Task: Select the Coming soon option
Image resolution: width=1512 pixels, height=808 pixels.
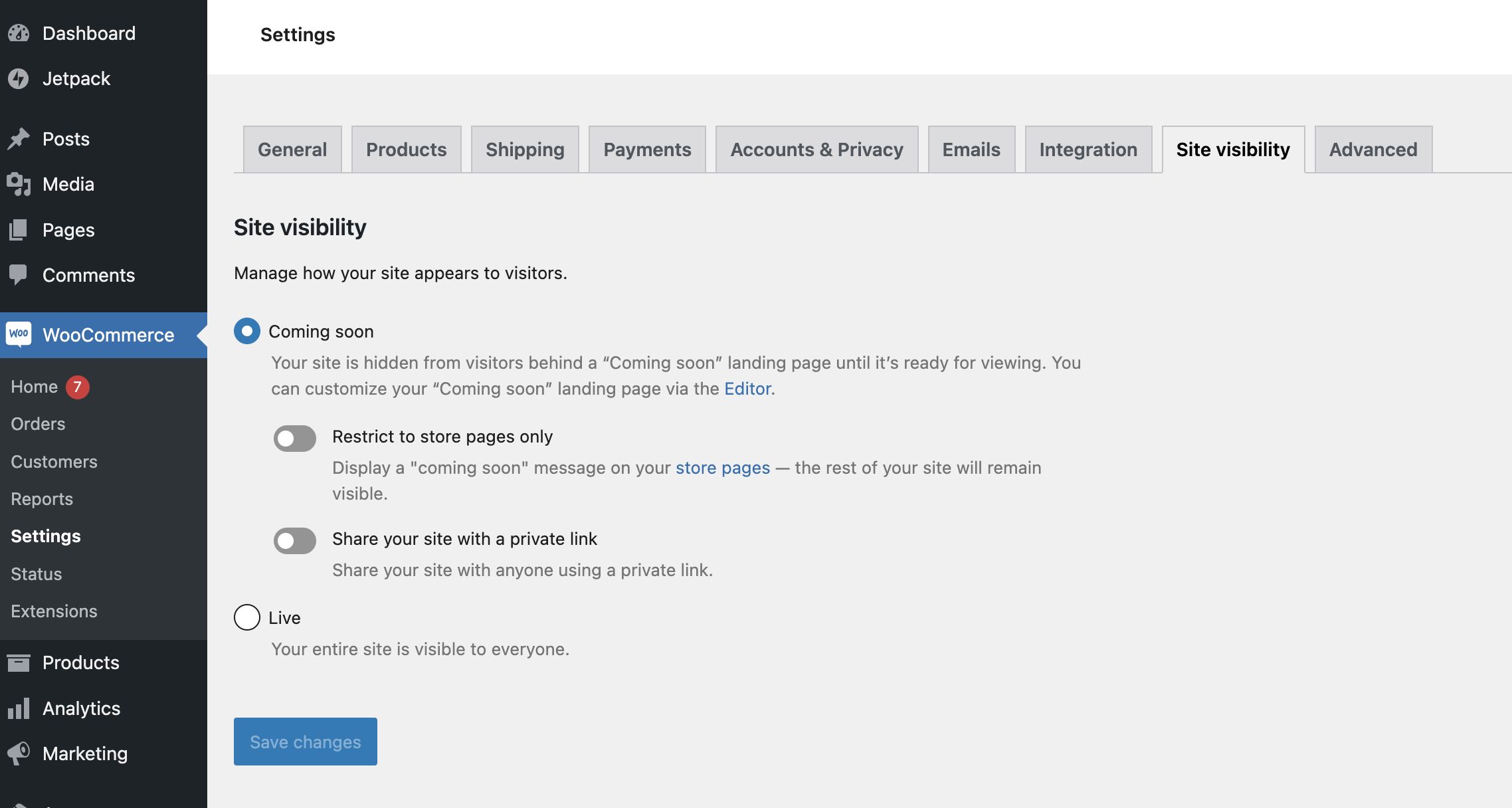Action: 246,331
